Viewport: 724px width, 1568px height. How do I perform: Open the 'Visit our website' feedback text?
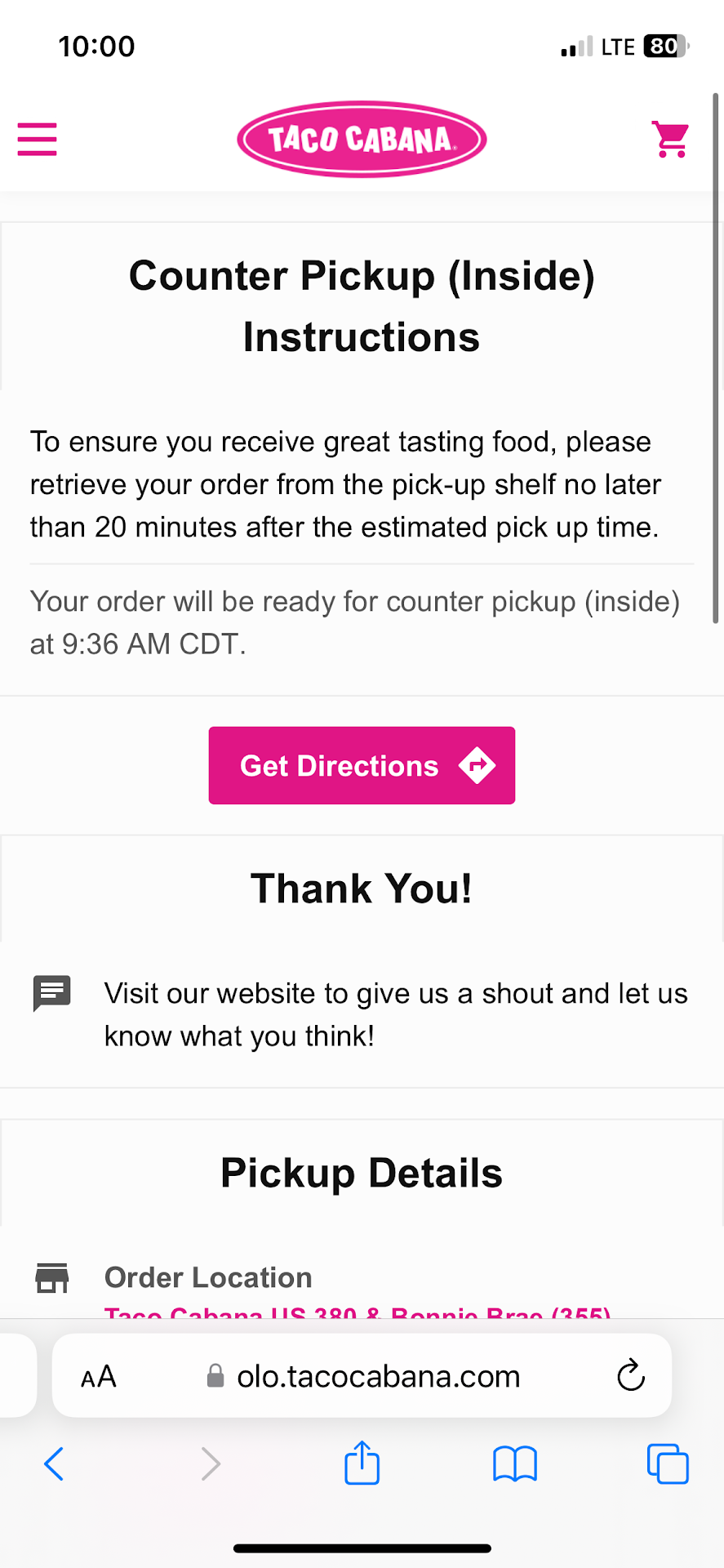coord(396,1014)
